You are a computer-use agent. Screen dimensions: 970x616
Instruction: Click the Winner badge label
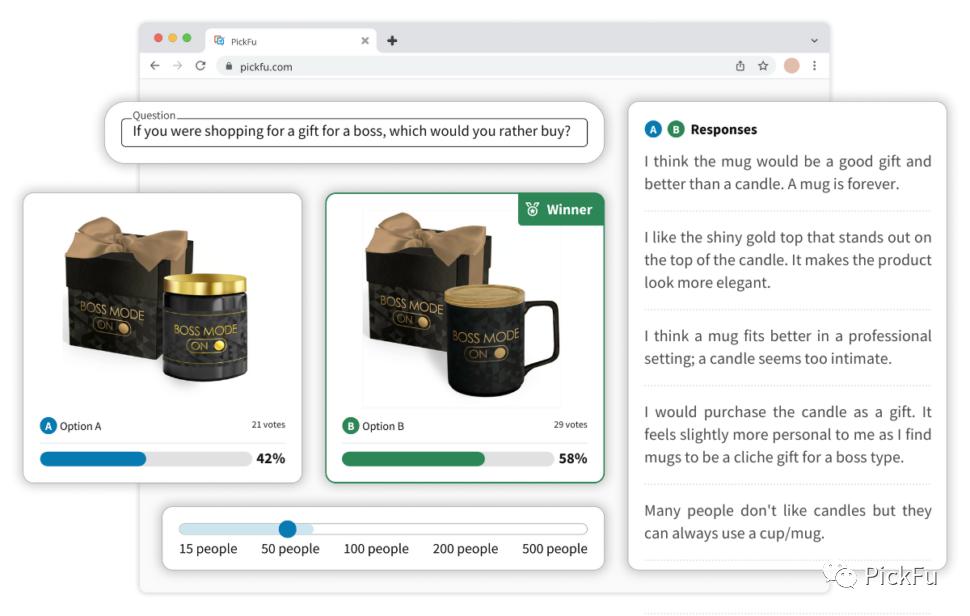(560, 210)
